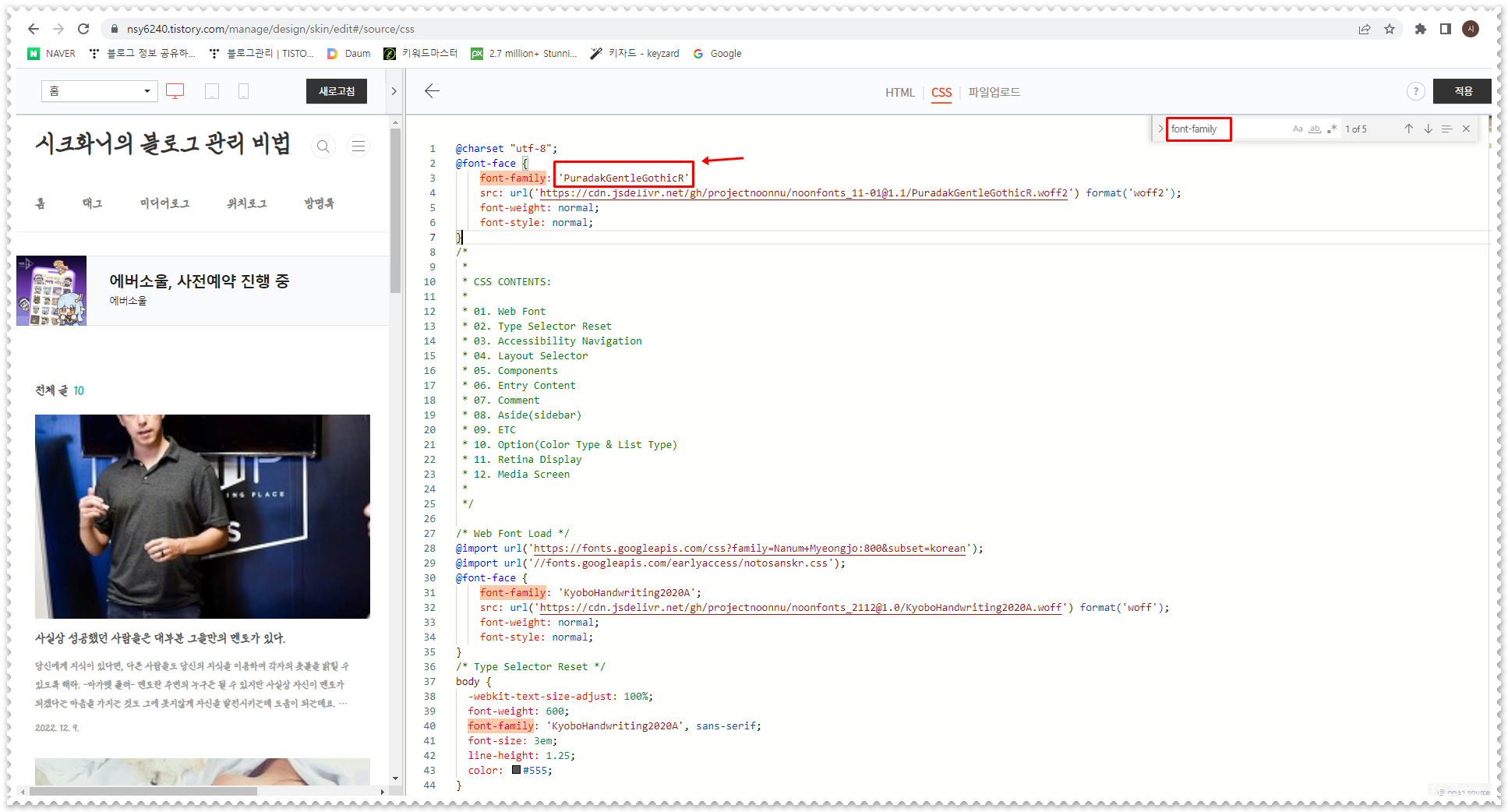Go back in browser history
The width and height of the screenshot is (1508, 812).
[x=33, y=29]
